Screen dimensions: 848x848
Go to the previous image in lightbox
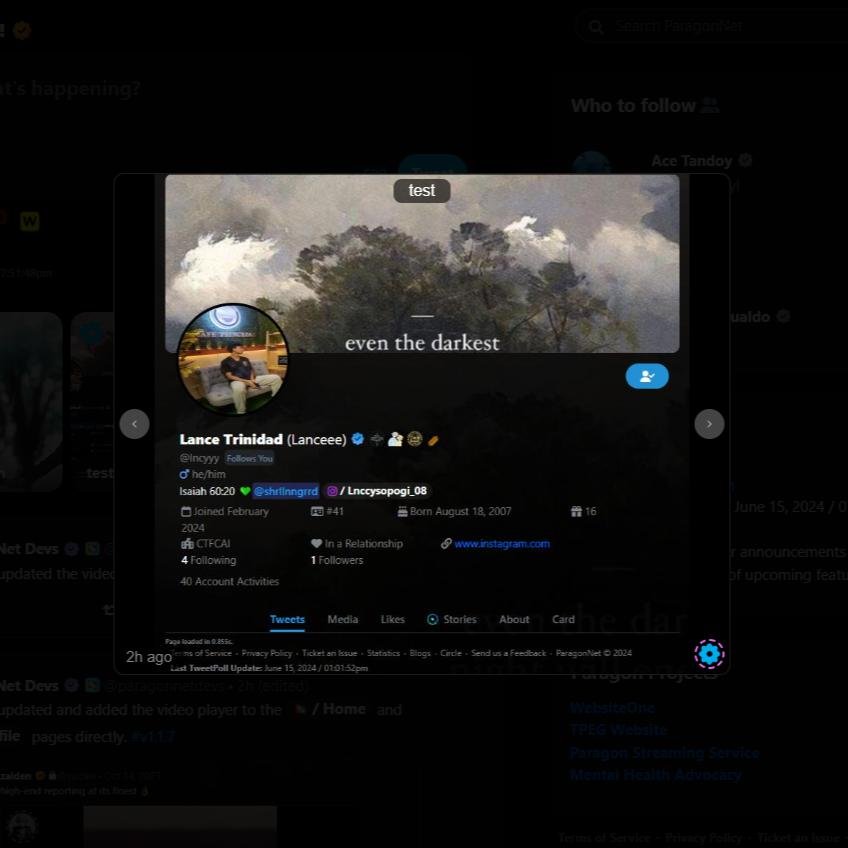pyautogui.click(x=134, y=424)
